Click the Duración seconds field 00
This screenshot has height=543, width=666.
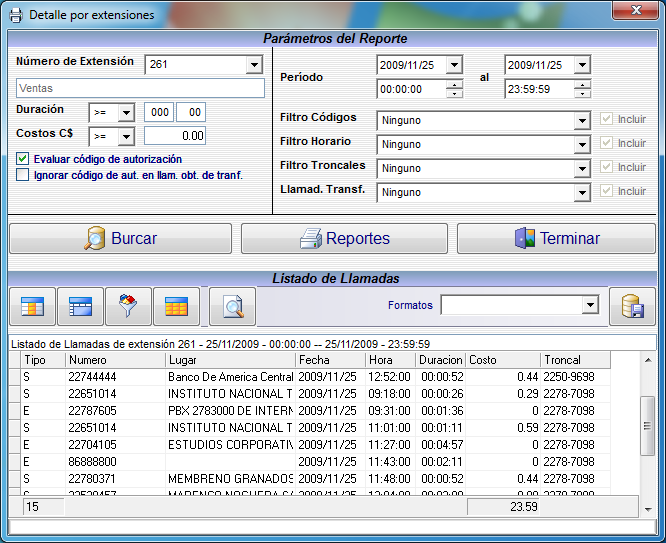191,112
